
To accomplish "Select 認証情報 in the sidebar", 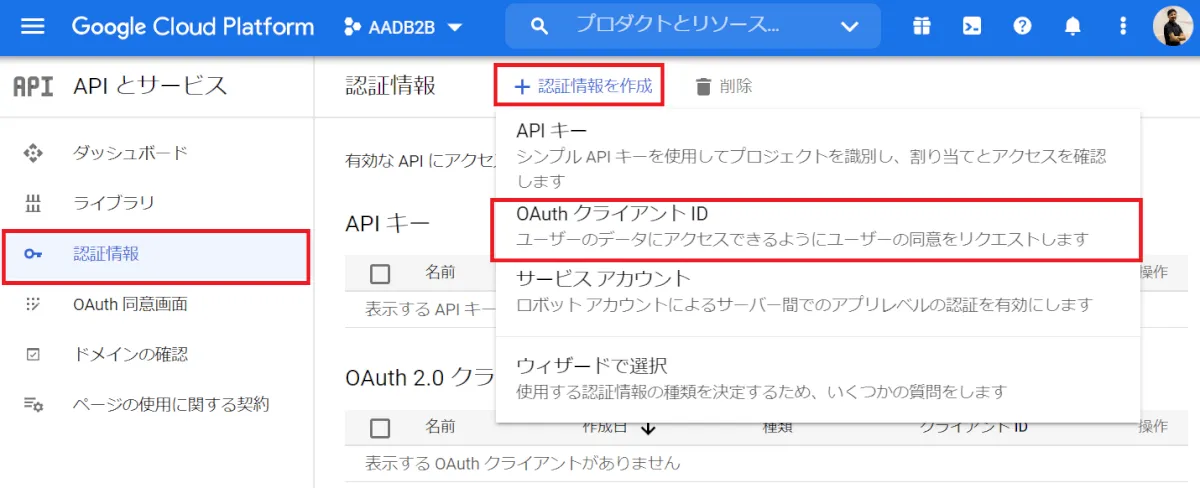I will (x=155, y=254).
